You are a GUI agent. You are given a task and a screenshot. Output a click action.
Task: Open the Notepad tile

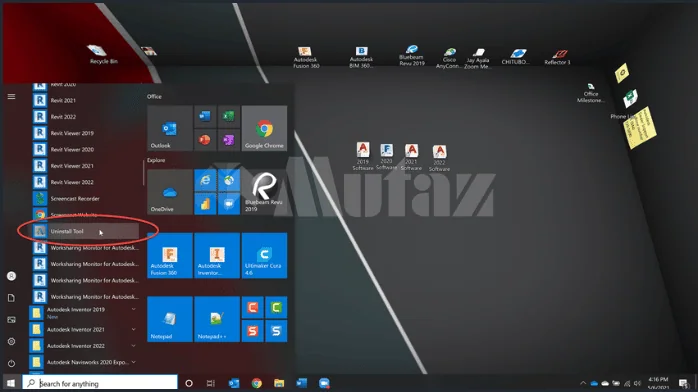coord(170,319)
